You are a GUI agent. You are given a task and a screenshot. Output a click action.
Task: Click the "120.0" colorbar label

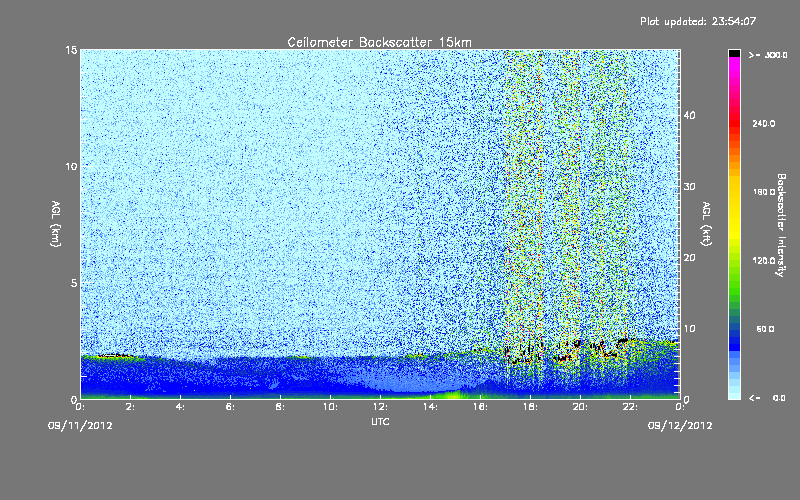click(x=764, y=260)
